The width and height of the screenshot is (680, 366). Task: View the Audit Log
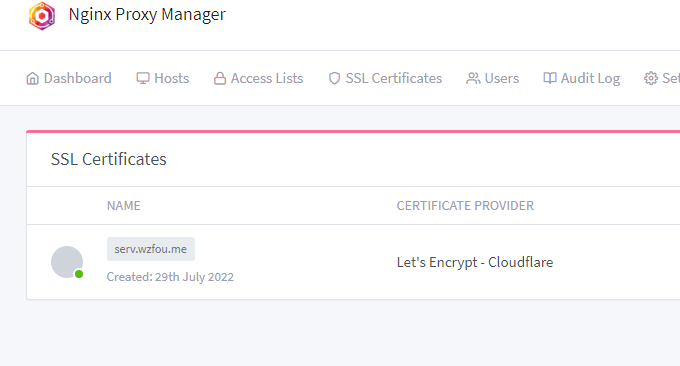[x=582, y=78]
